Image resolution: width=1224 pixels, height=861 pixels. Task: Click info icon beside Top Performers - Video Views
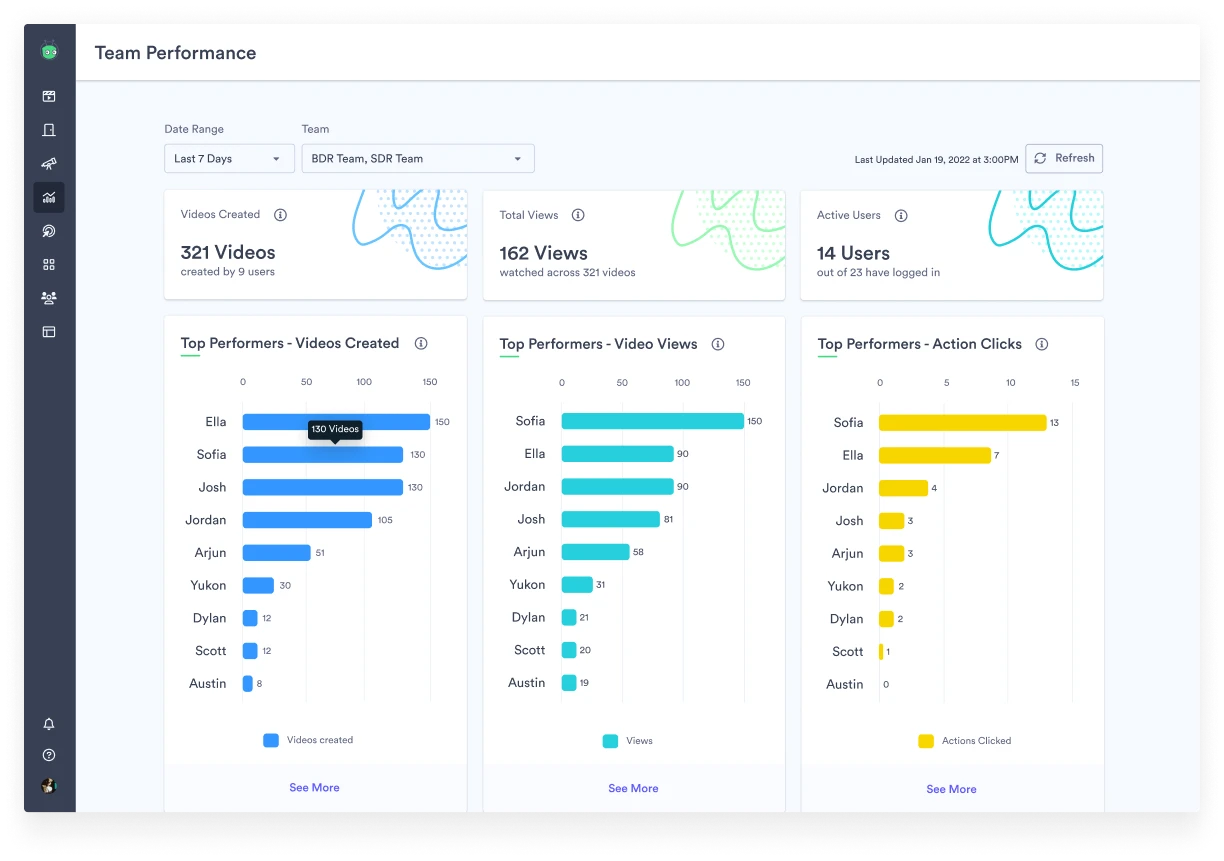tap(718, 344)
